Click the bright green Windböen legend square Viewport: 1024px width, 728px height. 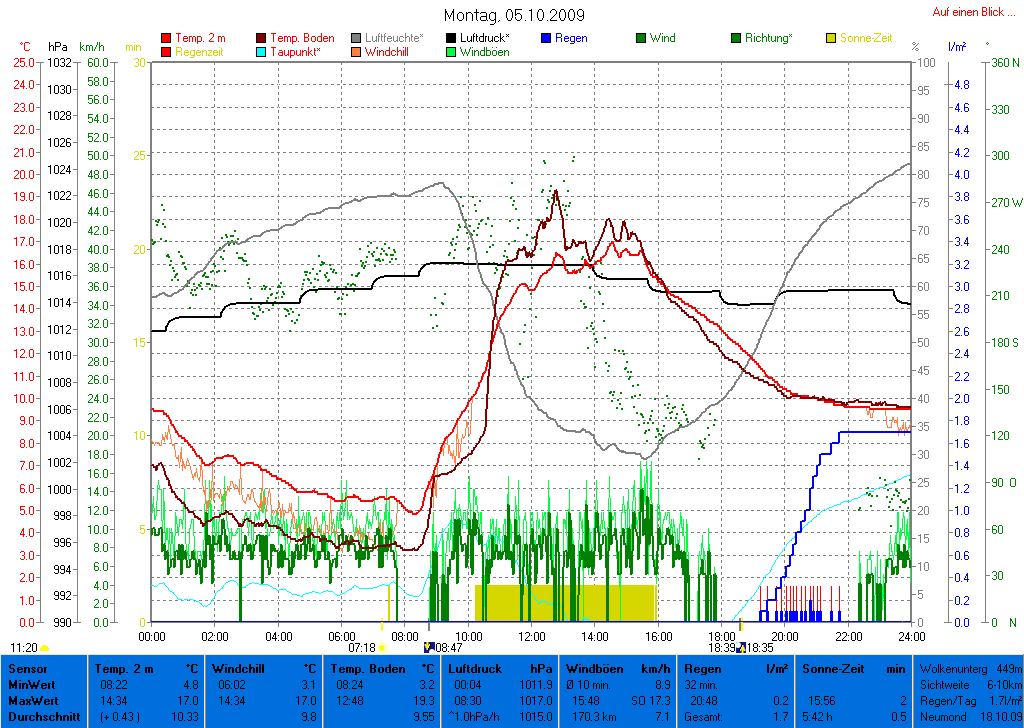pyautogui.click(x=451, y=51)
